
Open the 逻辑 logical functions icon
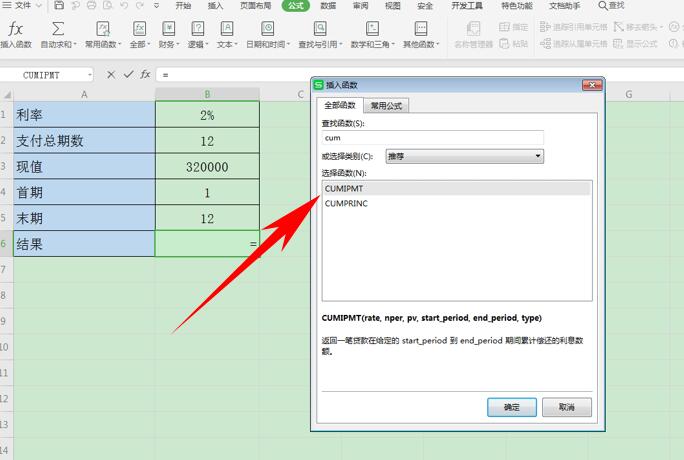198,29
